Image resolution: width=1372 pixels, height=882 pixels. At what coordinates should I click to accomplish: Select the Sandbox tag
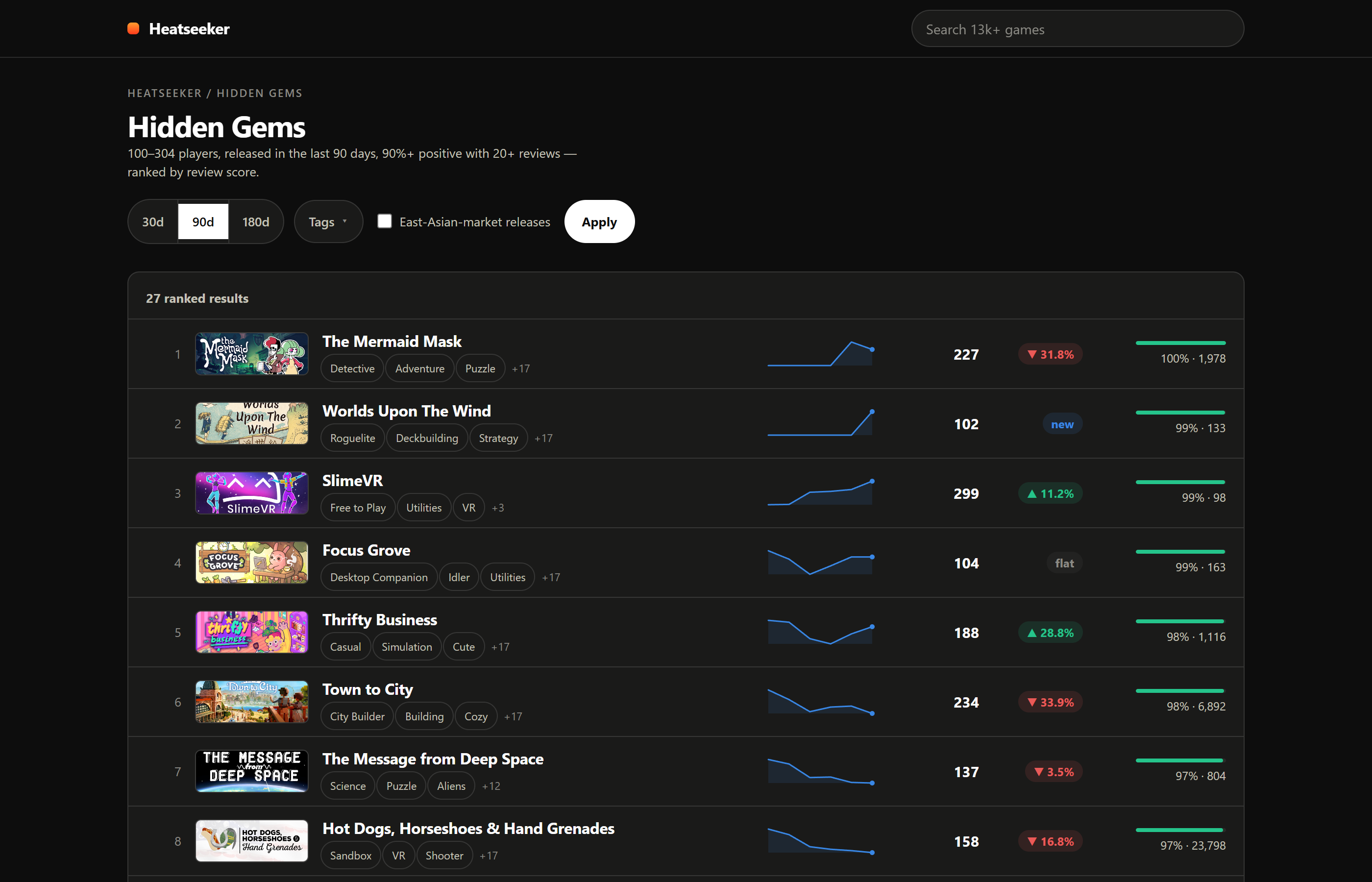point(351,856)
